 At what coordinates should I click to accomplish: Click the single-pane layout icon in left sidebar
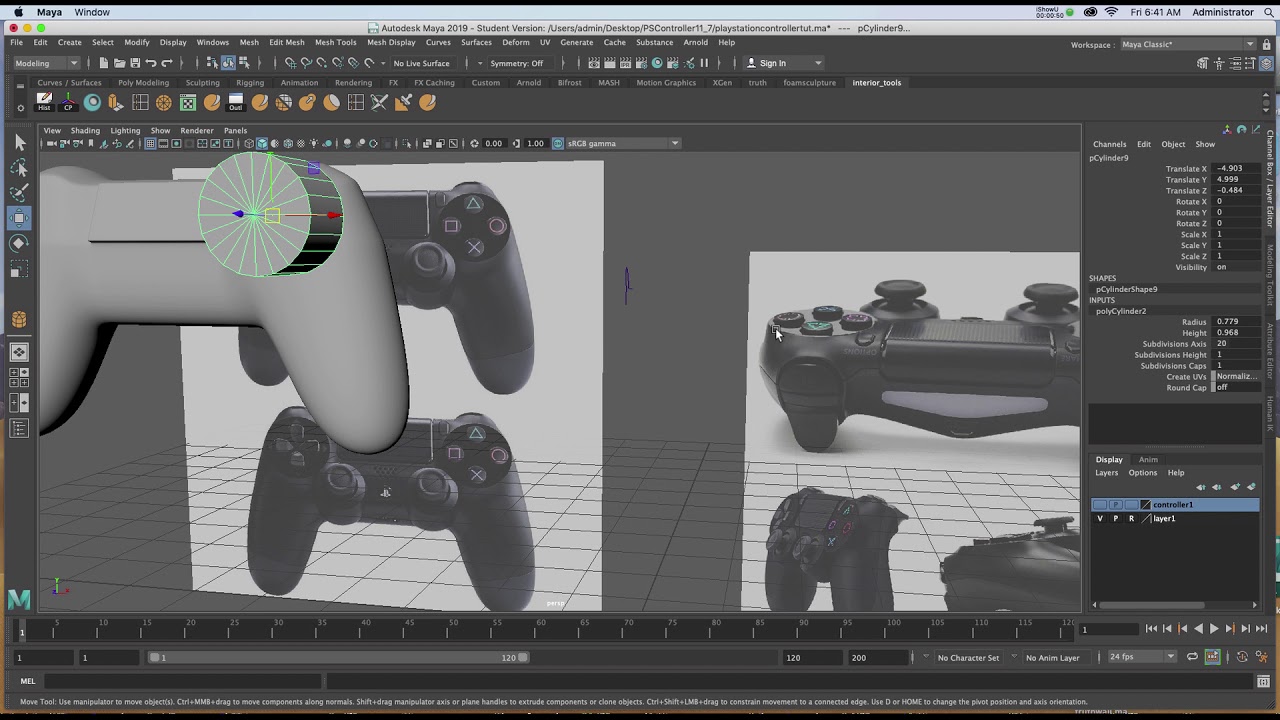point(19,352)
